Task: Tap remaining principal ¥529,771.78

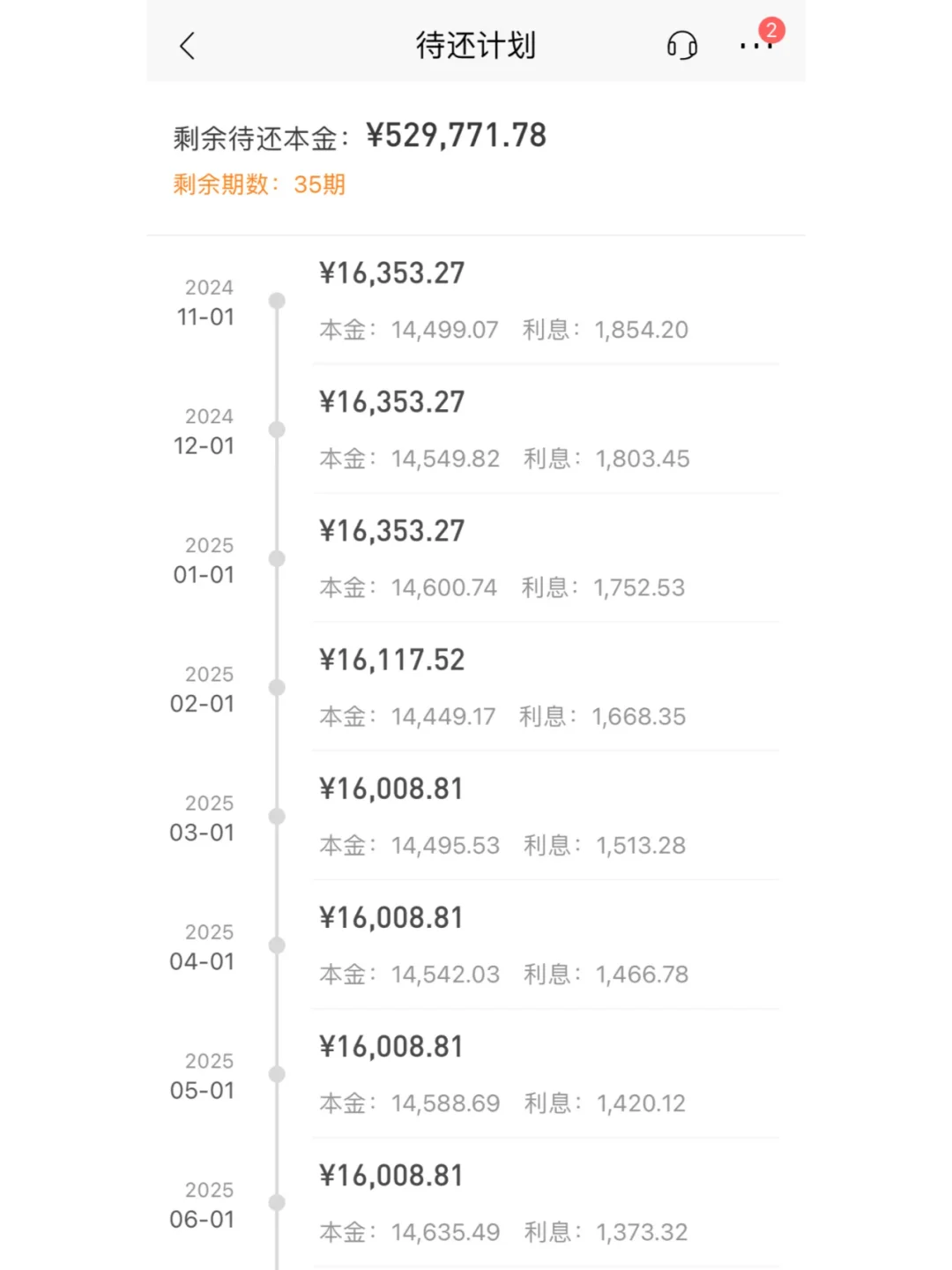Action: (x=457, y=136)
